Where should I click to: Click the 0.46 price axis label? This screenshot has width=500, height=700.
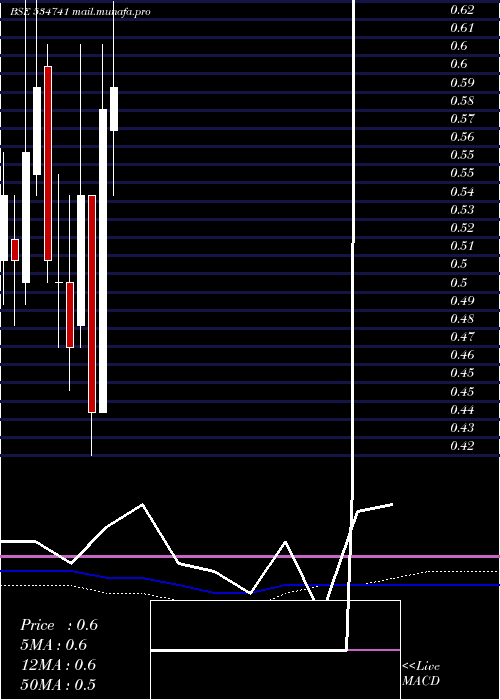pos(462,355)
